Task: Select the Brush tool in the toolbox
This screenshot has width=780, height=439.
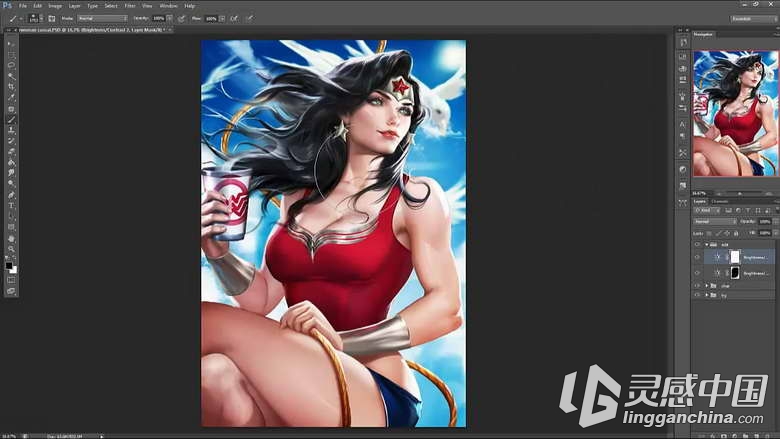Action: click(x=11, y=120)
